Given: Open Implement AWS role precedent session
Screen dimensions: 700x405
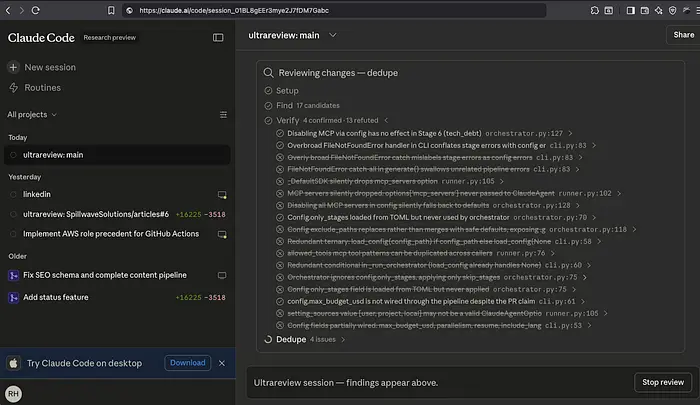Looking at the screenshot, I should (117, 234).
